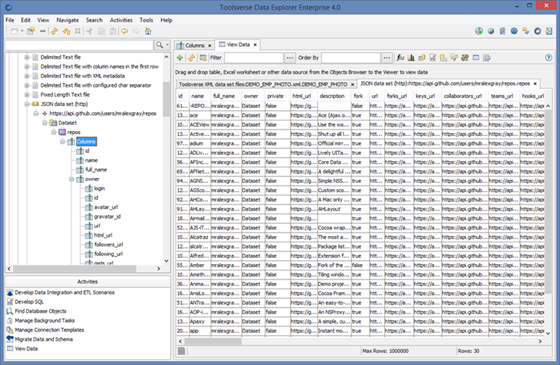Click into the Filter input field

coord(254,58)
